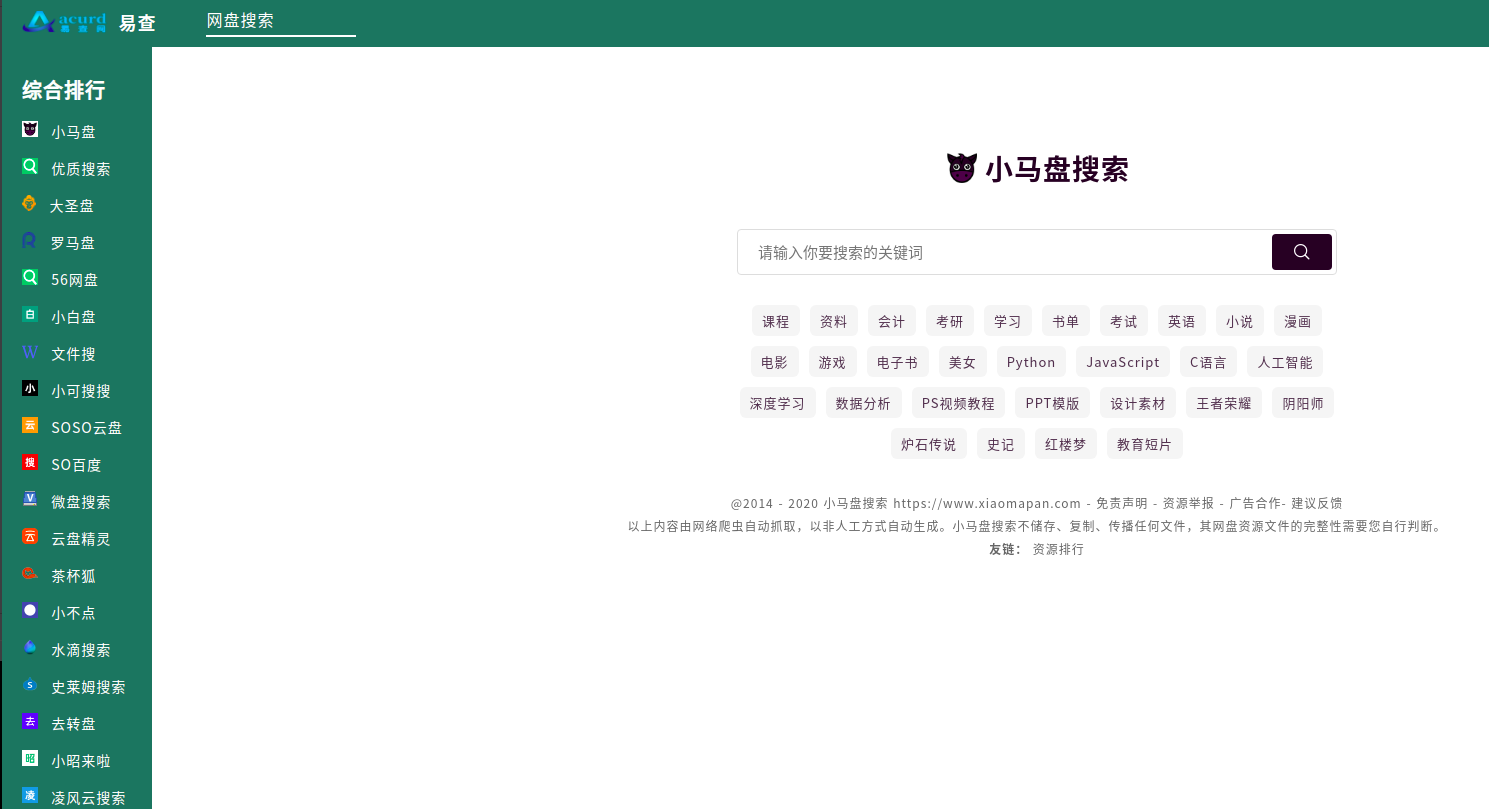Click the 优质搜索 green magnifier icon

coord(30,167)
